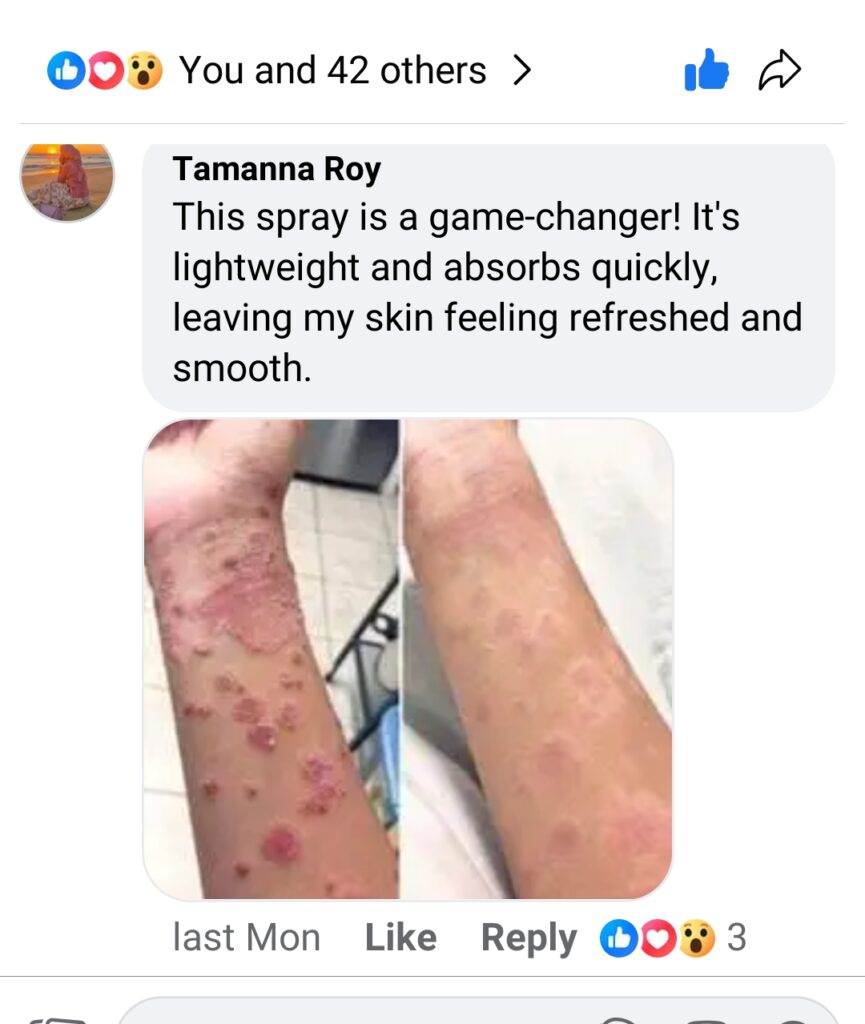This screenshot has width=865, height=1024.
Task: Click the red heart reaction icon on the post
Action: tap(105, 71)
